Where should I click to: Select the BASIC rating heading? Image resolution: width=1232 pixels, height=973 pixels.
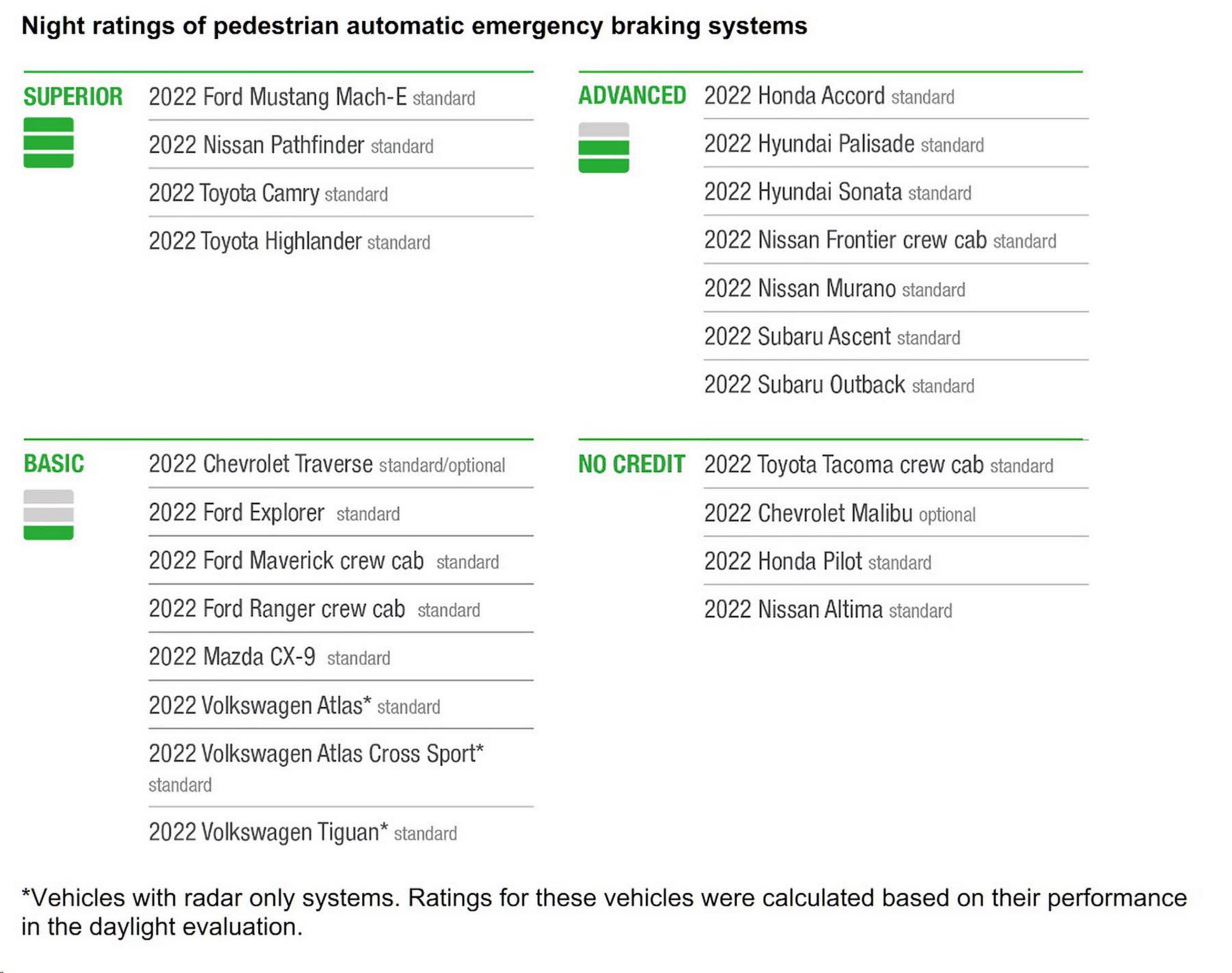[x=54, y=463]
